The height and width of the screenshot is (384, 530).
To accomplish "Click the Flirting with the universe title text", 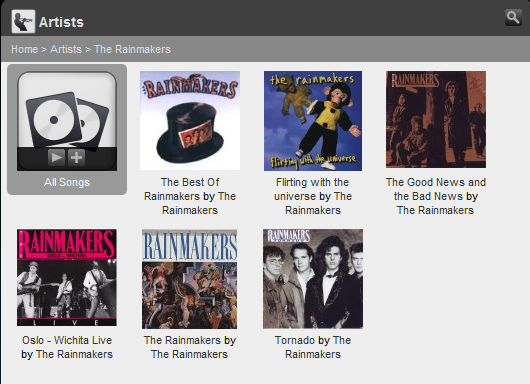I will 313,196.
